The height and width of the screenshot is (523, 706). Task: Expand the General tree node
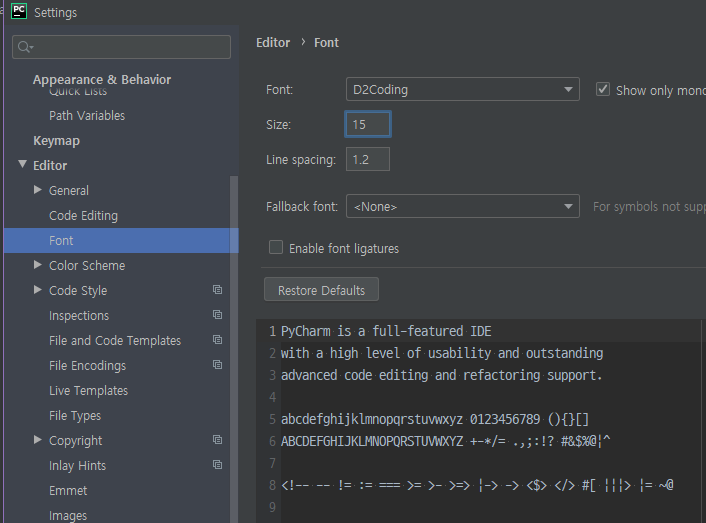[x=38, y=190]
